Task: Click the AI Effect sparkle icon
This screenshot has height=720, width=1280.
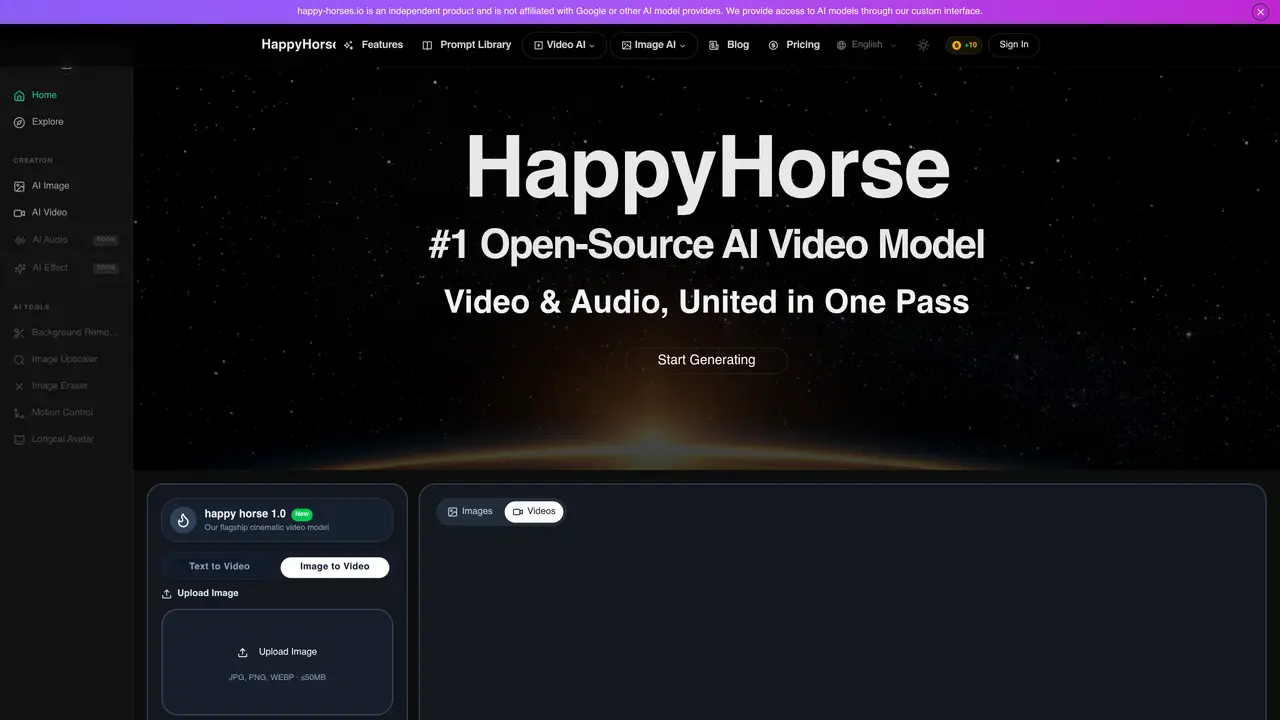Action: click(x=19, y=268)
